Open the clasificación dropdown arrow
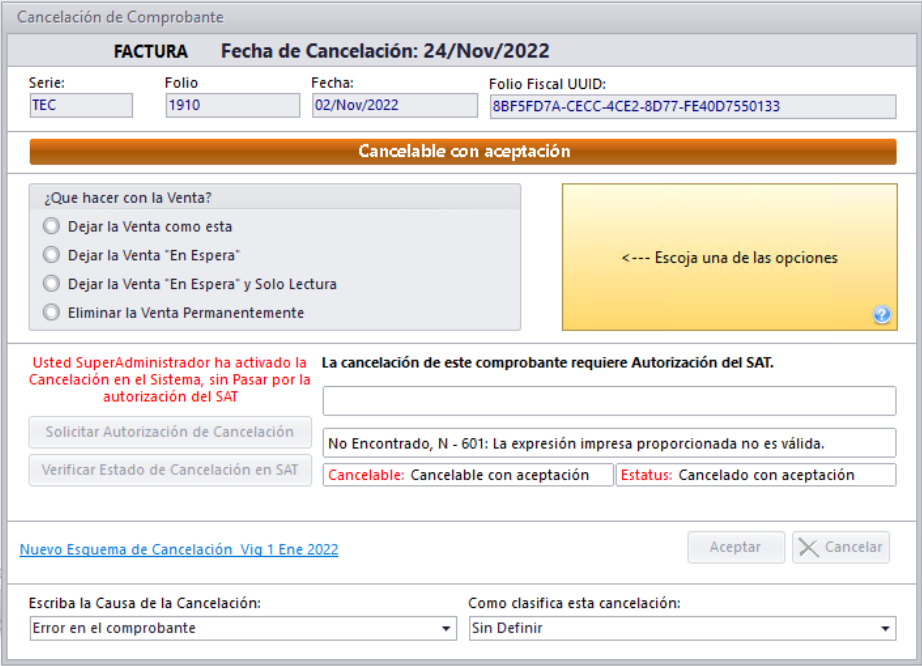 tap(884, 628)
